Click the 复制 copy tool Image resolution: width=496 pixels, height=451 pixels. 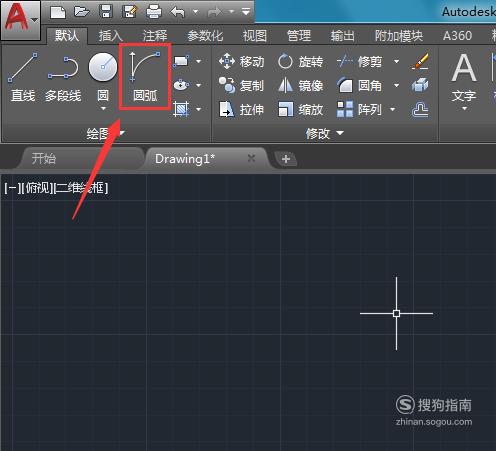tap(242, 85)
